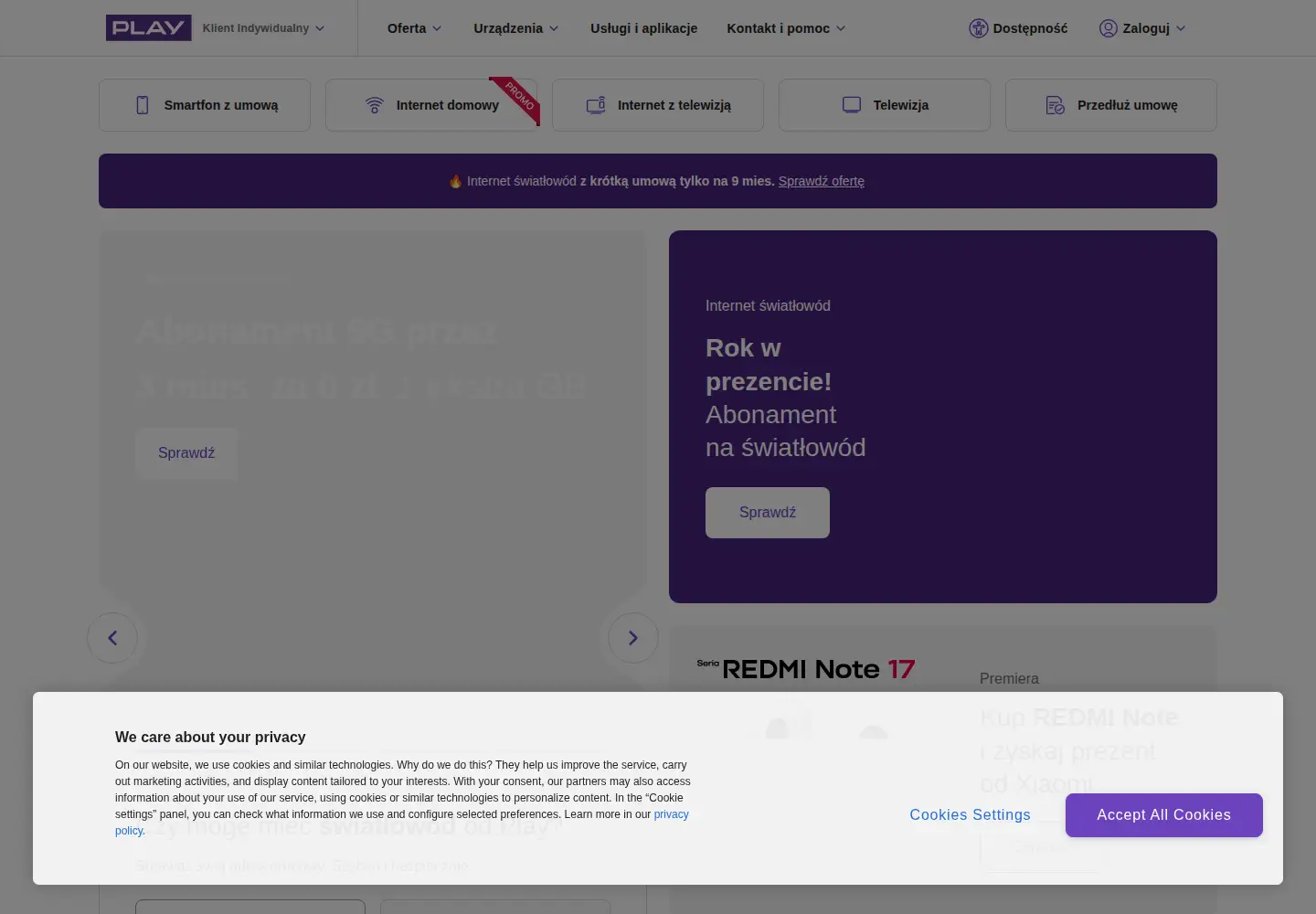Viewport: 1316px width, 914px height.
Task: Go to next carousel slide
Action: (x=633, y=638)
